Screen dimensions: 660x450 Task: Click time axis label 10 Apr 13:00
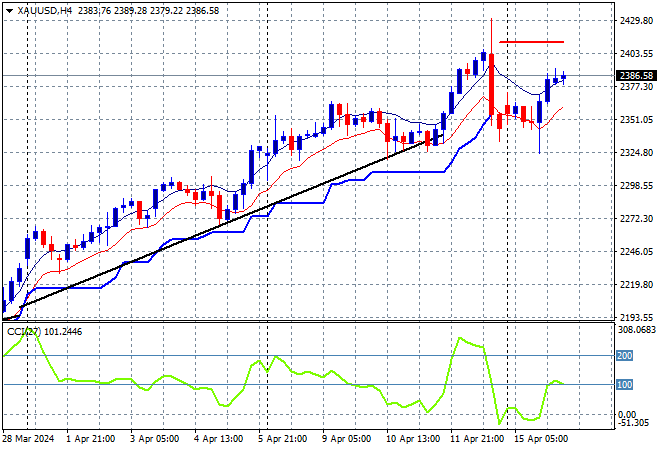413,439
